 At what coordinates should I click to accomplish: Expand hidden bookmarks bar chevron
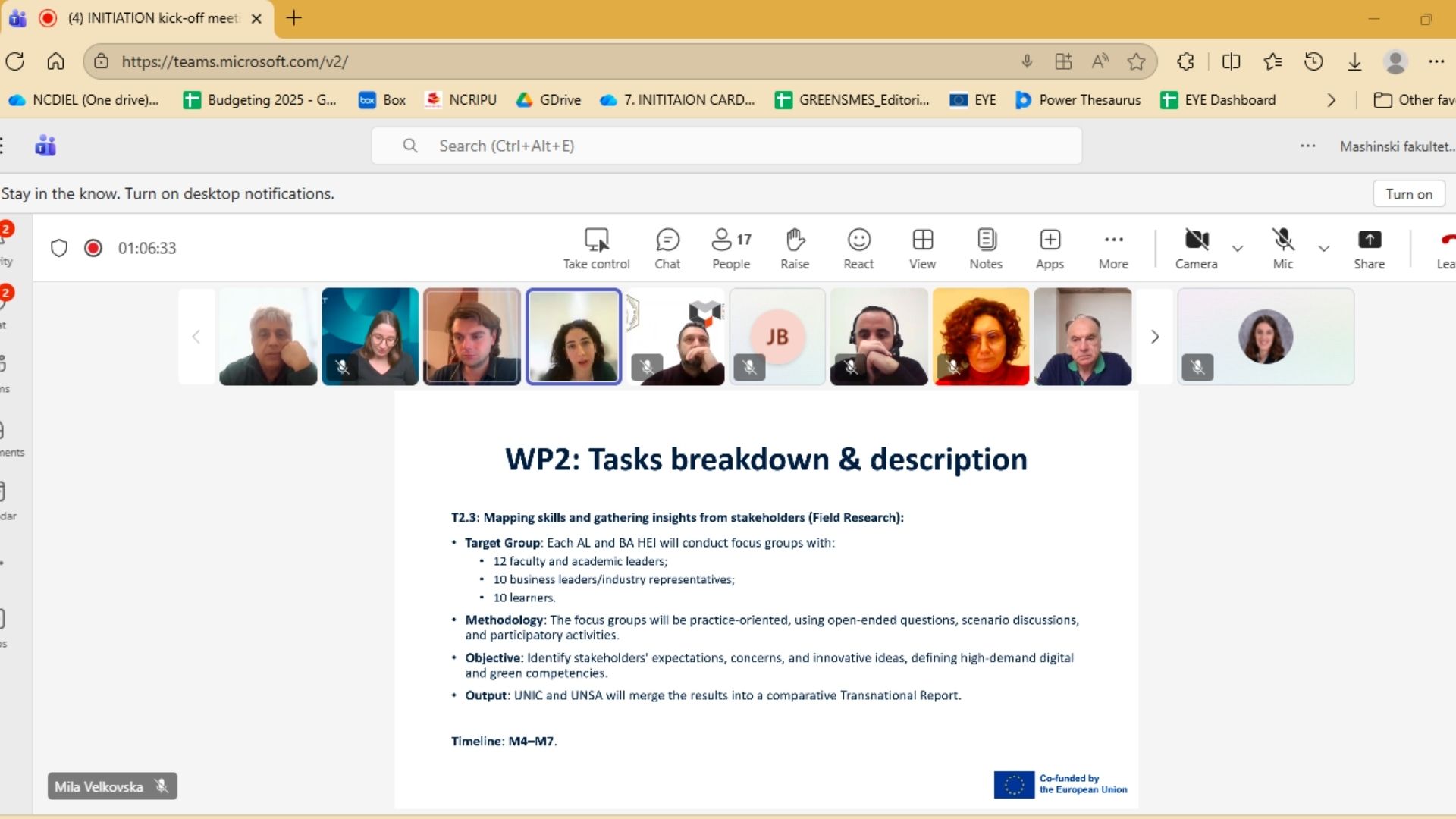point(1331,100)
